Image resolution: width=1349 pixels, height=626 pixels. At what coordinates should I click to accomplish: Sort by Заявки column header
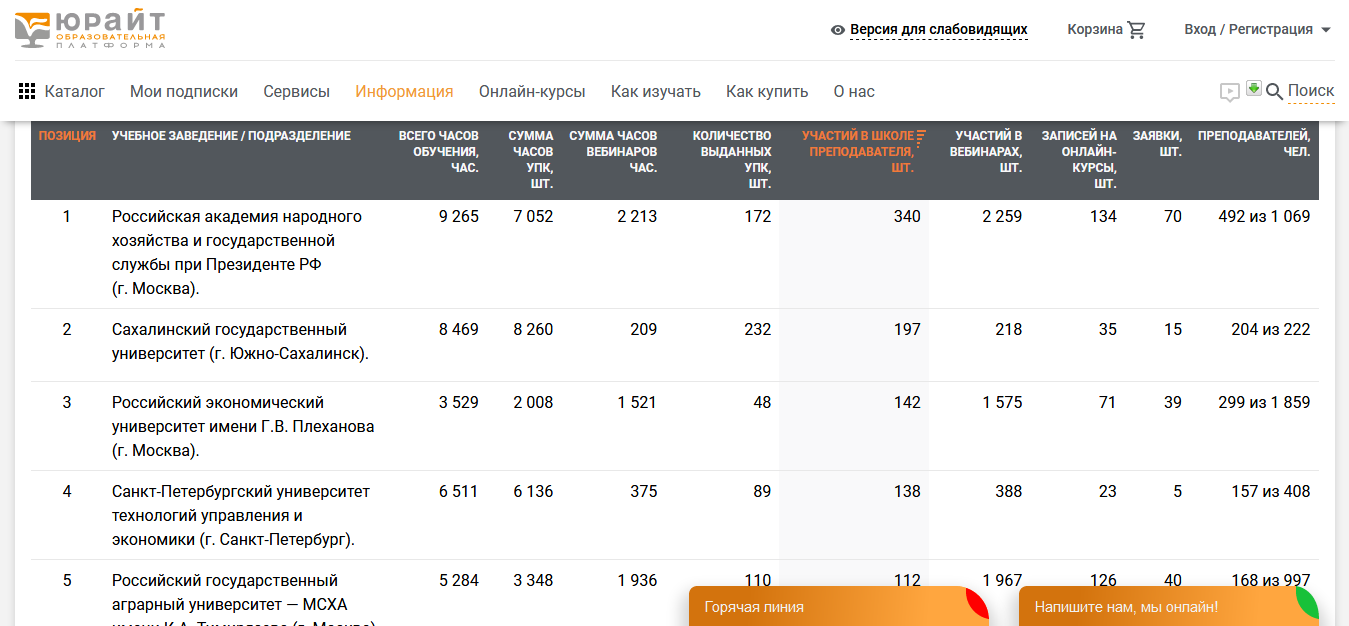click(x=1157, y=144)
